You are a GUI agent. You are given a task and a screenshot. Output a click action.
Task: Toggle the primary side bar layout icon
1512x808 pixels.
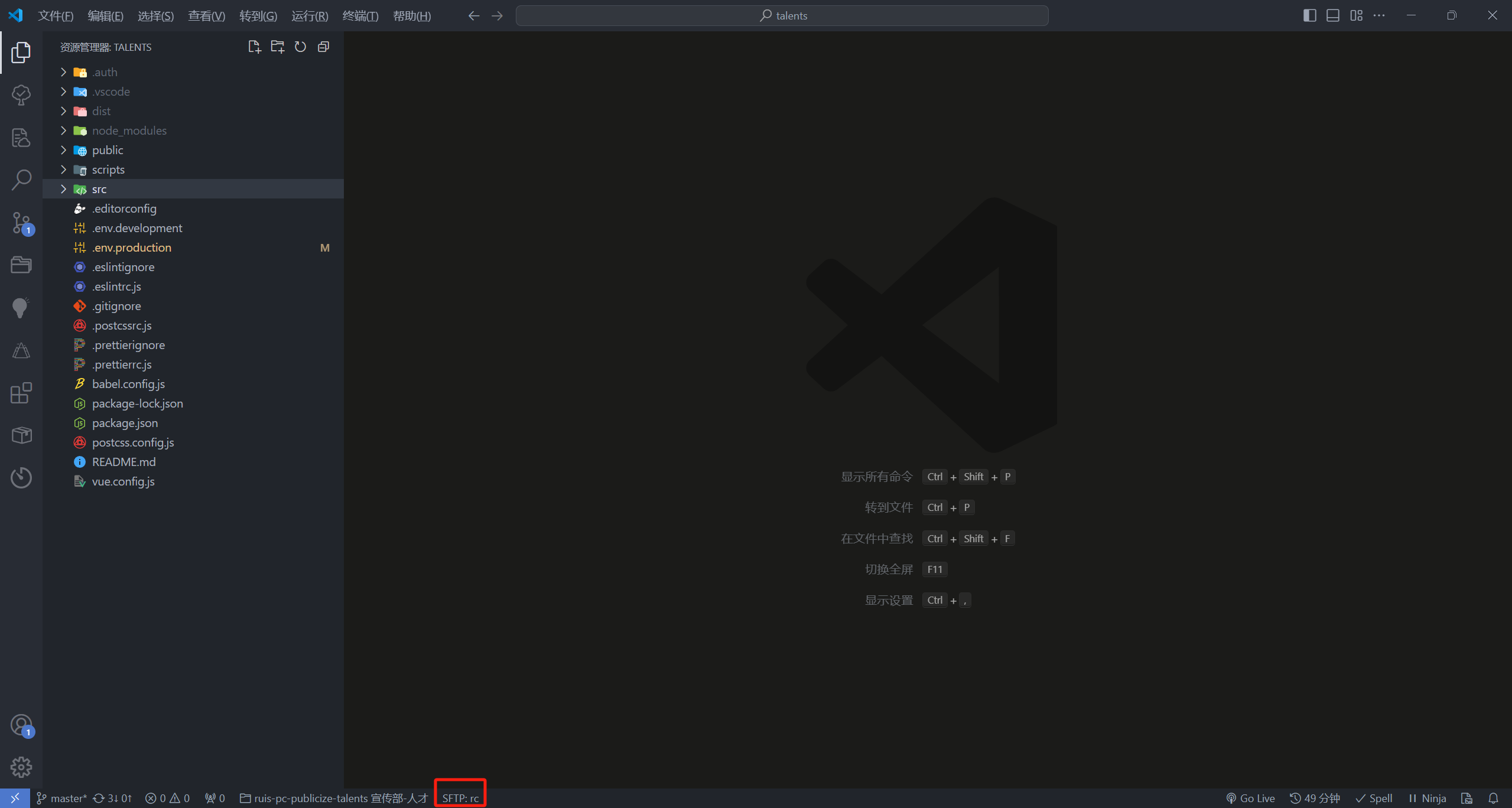click(x=1309, y=15)
